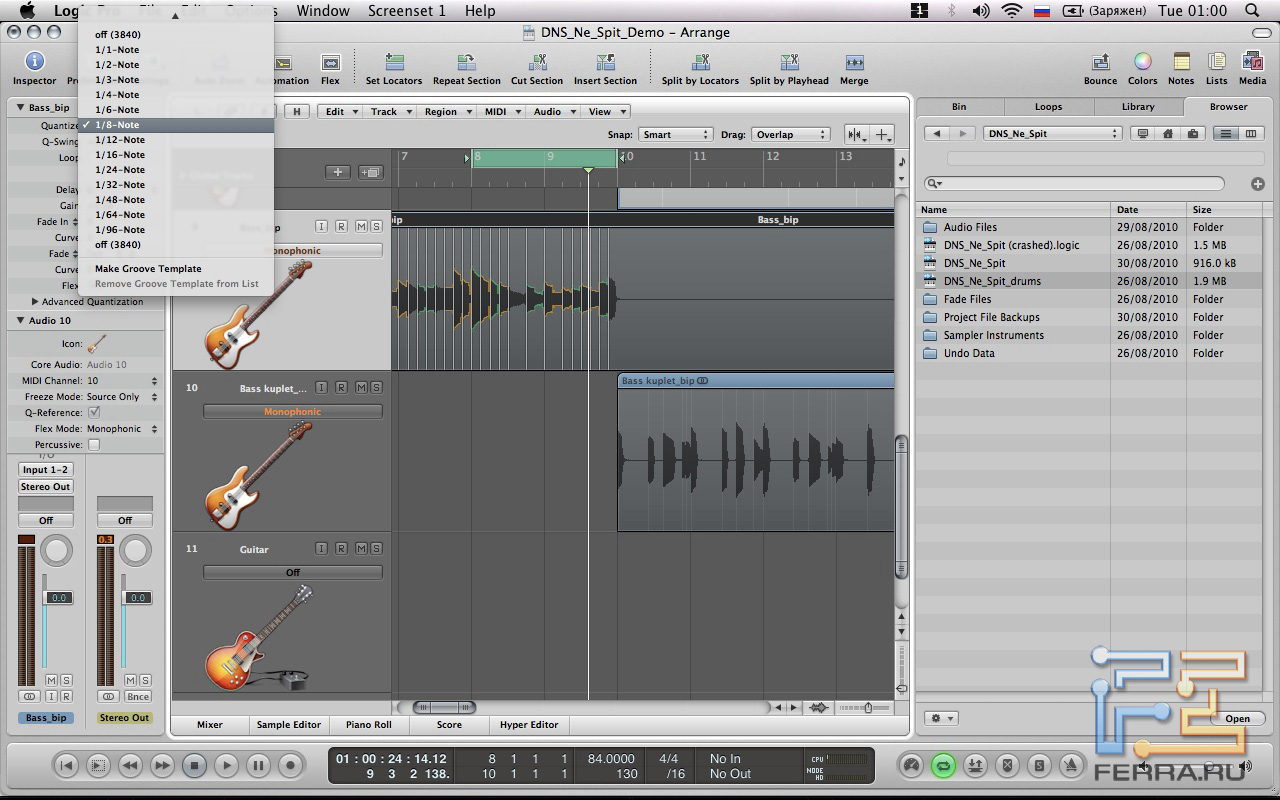Click the Flex toolbar icon
1280x800 pixels.
coord(330,63)
